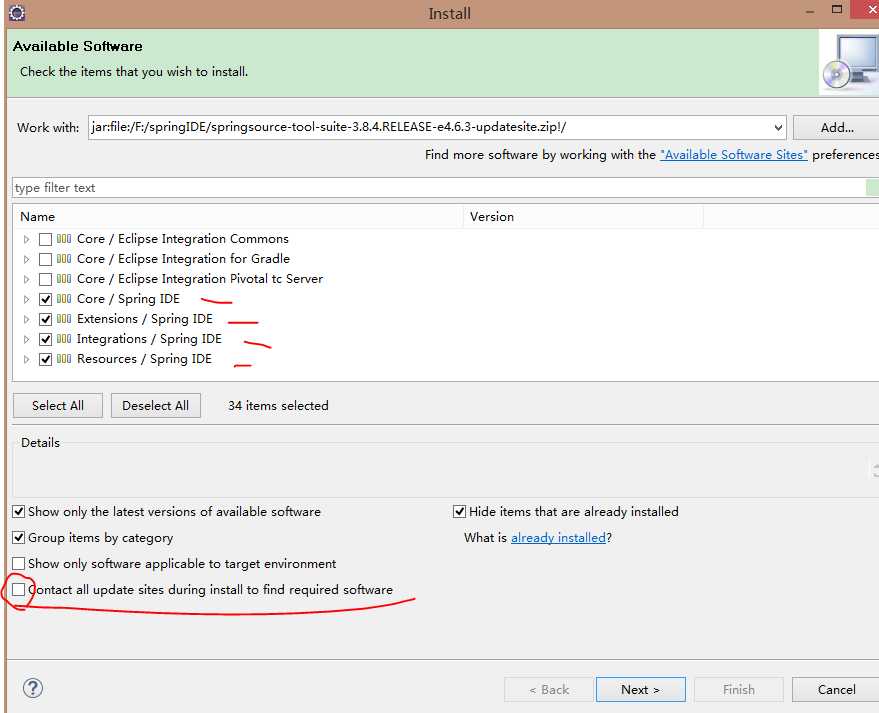The image size is (879, 713).
Task: Minimize the Install window
Action: [x=809, y=12]
